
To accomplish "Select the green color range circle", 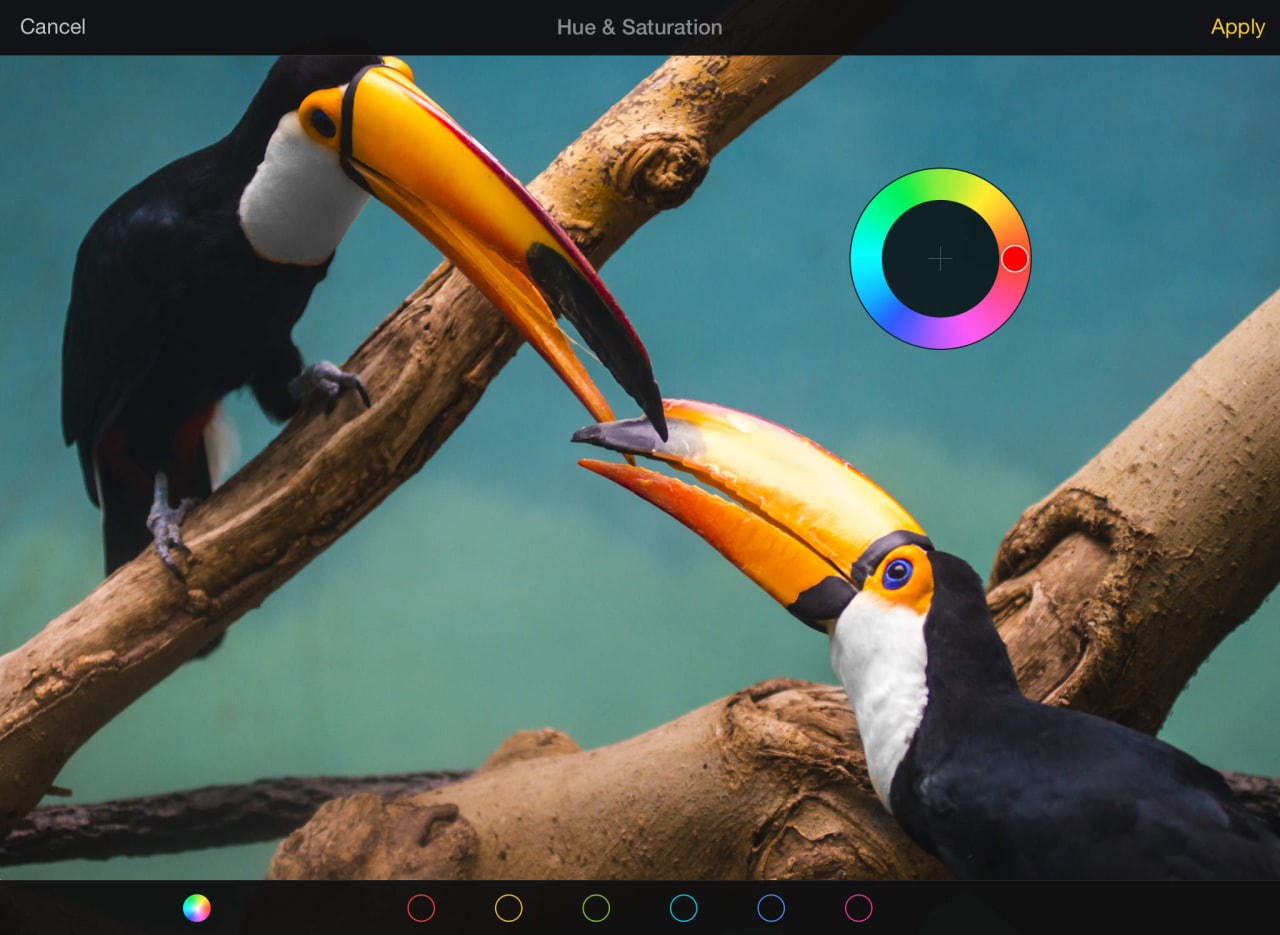I will click(x=596, y=908).
